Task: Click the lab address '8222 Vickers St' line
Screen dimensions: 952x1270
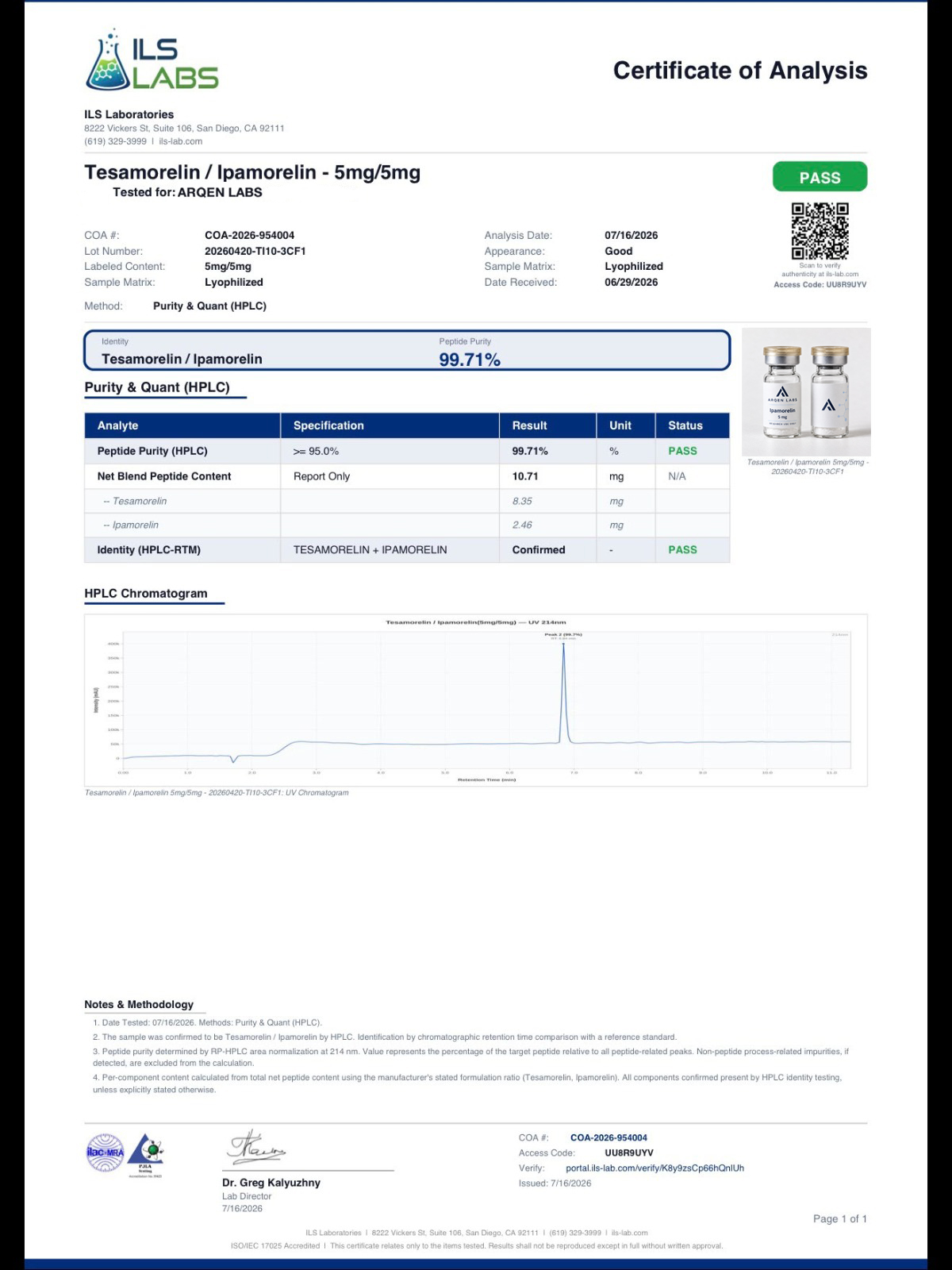Action: [184, 128]
